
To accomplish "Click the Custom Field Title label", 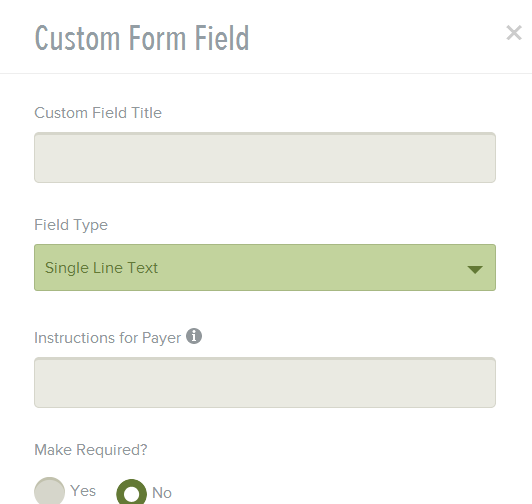I will [x=98, y=113].
